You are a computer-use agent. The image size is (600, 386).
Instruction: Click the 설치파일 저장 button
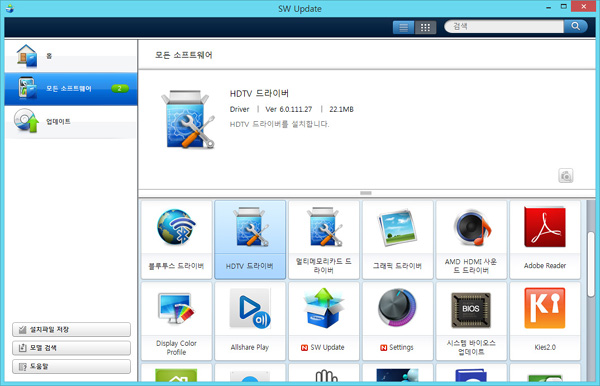(x=71, y=329)
